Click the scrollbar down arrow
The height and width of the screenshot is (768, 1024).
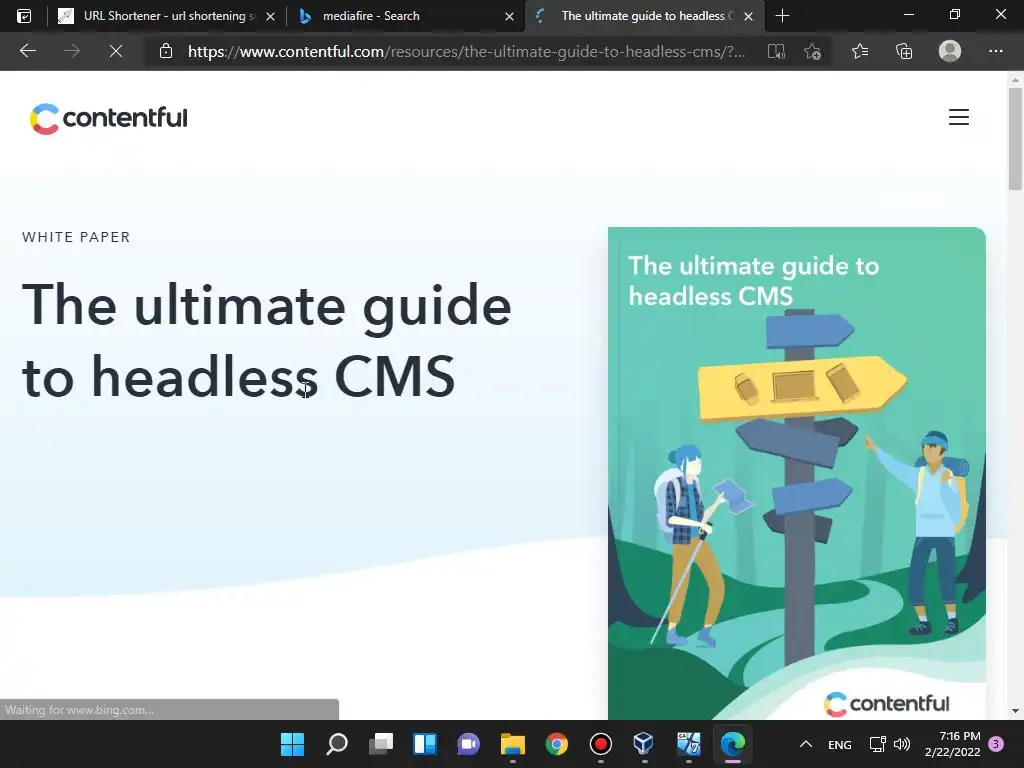pyautogui.click(x=1015, y=711)
